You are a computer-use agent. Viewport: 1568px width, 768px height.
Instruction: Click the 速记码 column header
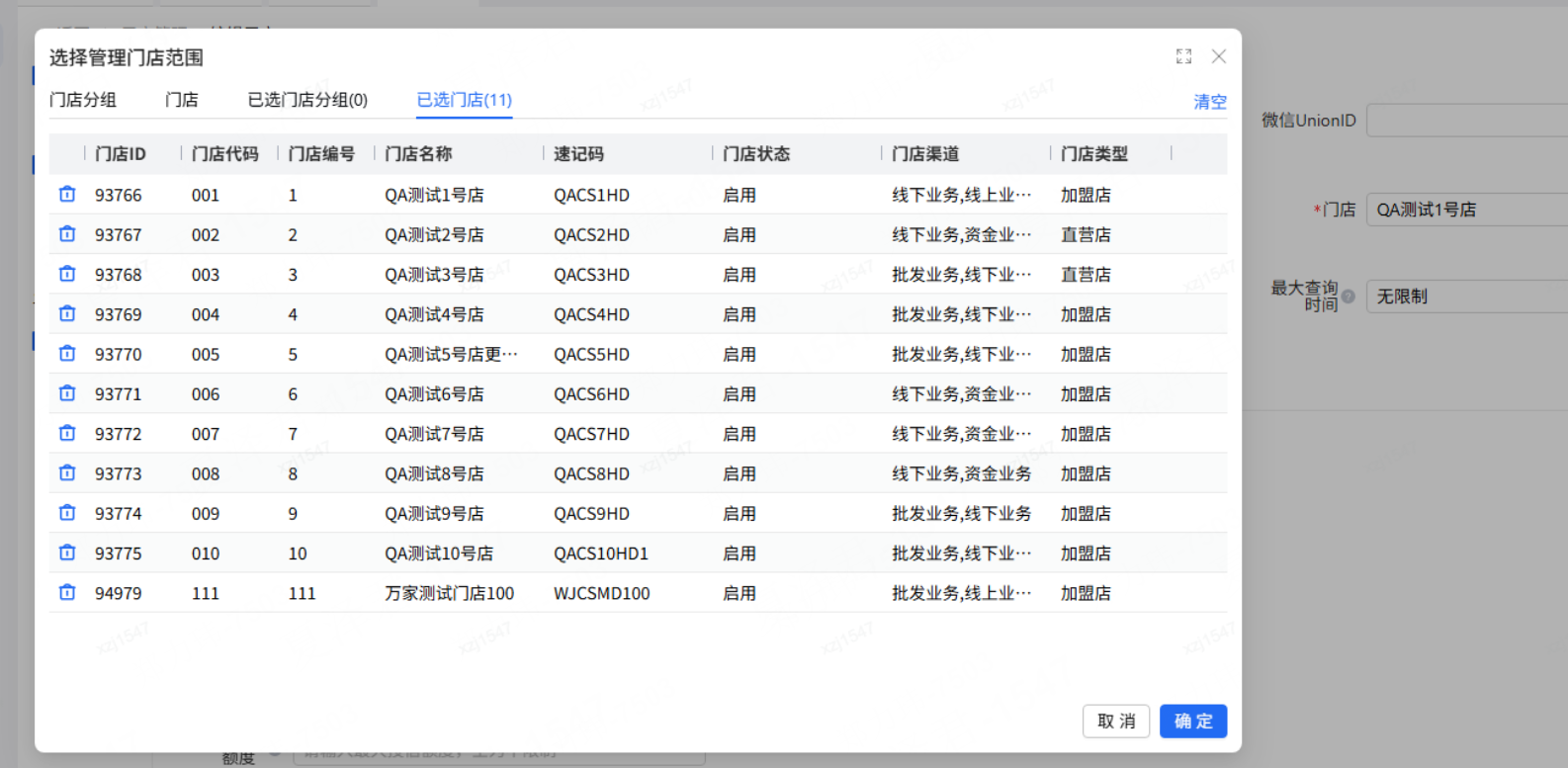point(579,154)
